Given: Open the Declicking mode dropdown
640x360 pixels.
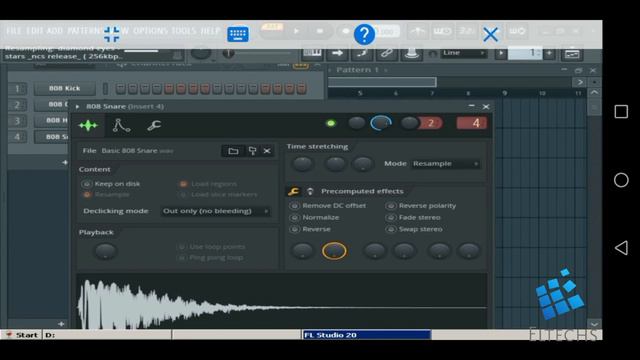Looking at the screenshot, I should point(216,211).
